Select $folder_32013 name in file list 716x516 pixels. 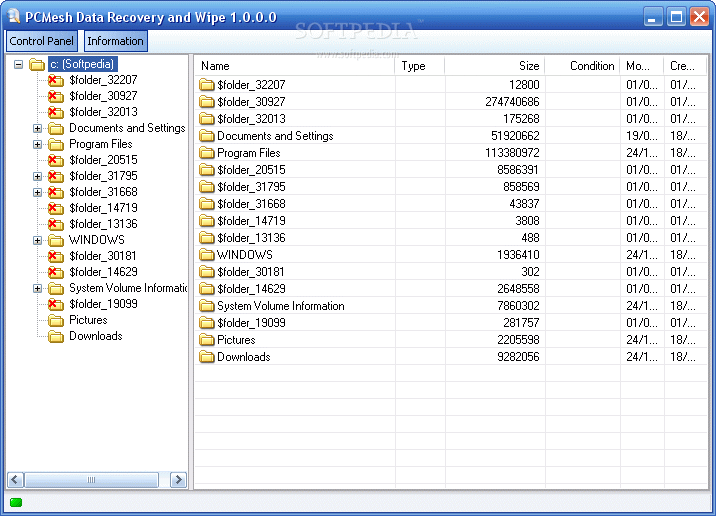tap(251, 119)
